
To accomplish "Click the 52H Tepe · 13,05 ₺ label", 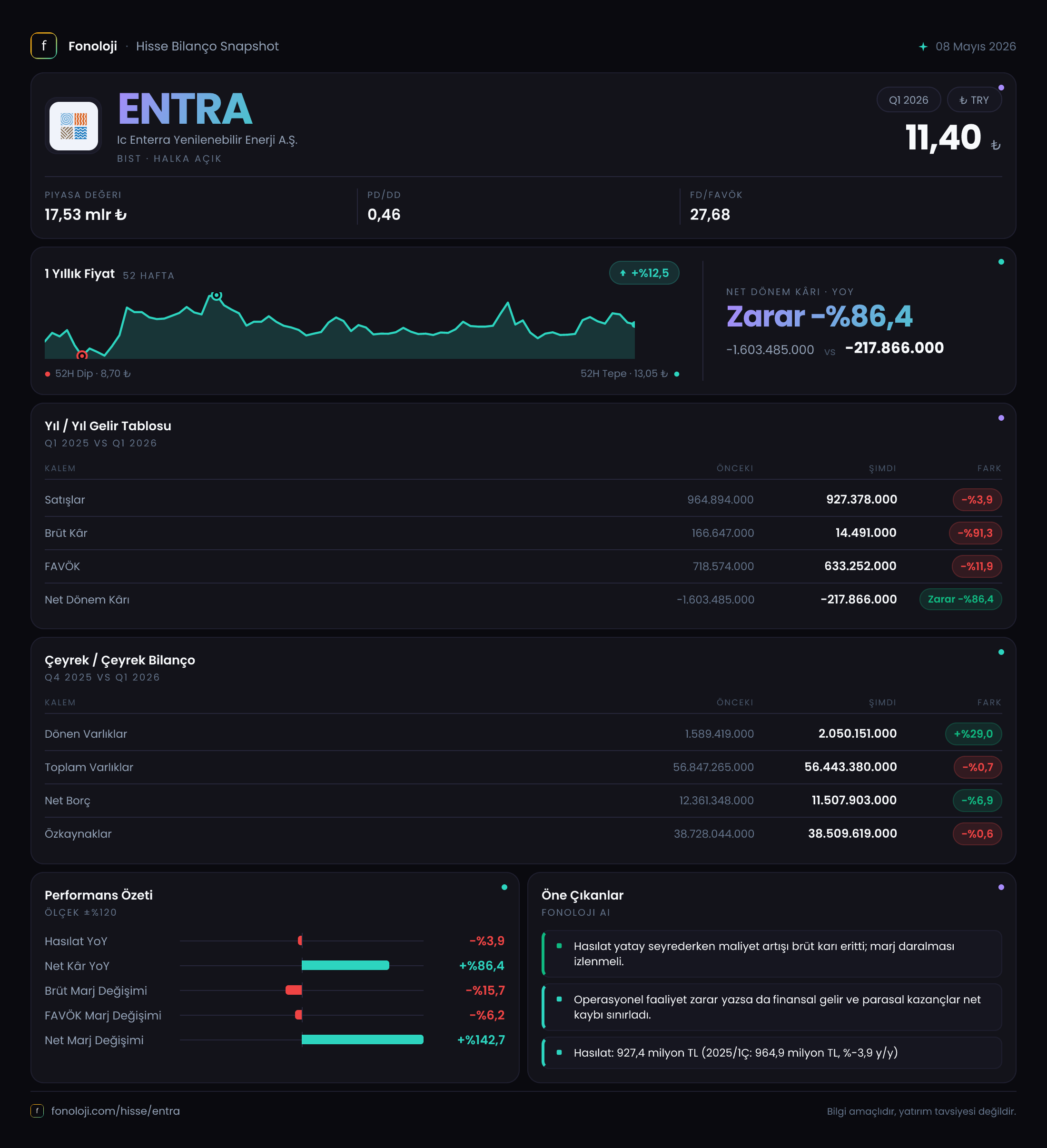I will 624,374.
